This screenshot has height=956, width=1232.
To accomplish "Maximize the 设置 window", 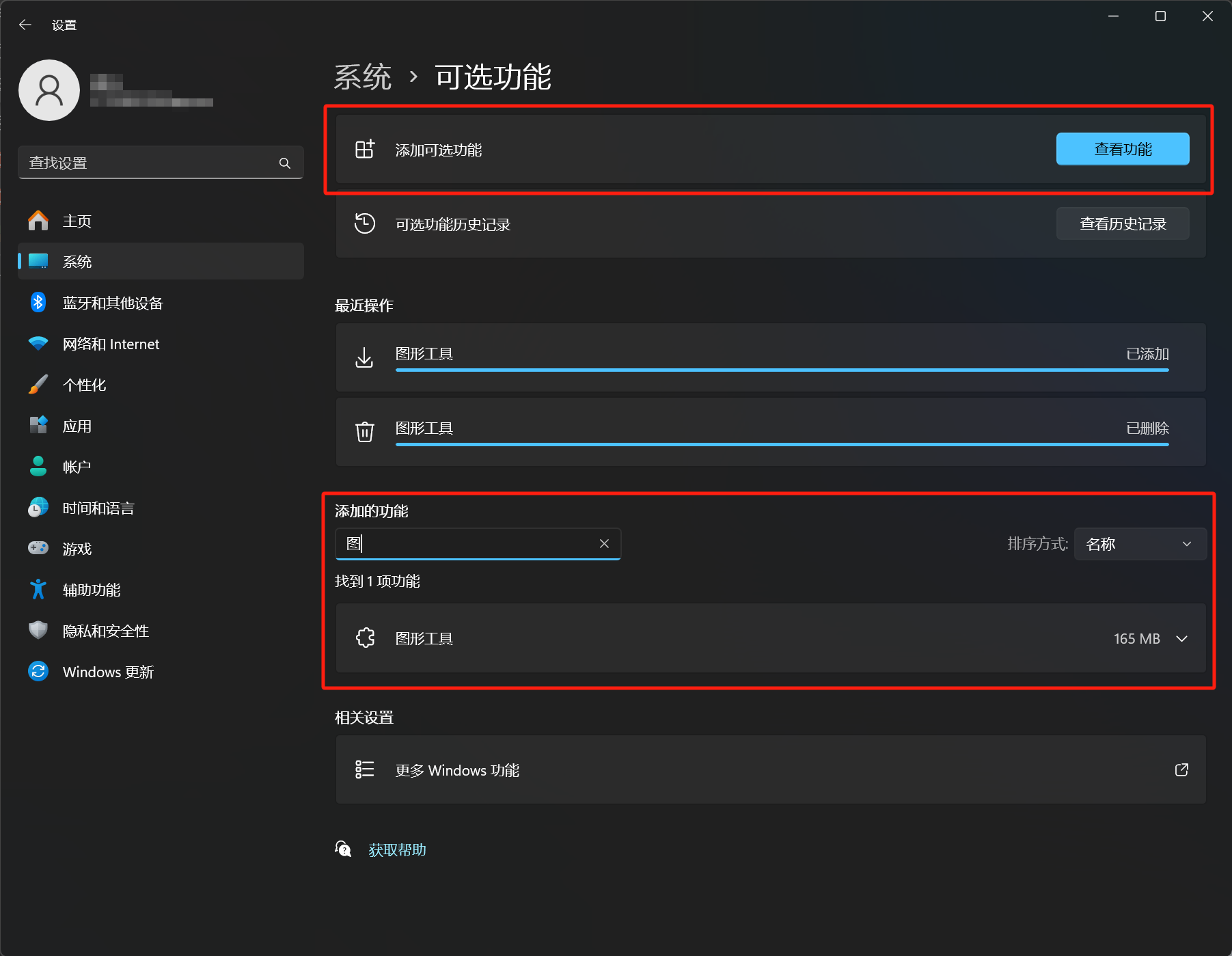I will [1160, 16].
